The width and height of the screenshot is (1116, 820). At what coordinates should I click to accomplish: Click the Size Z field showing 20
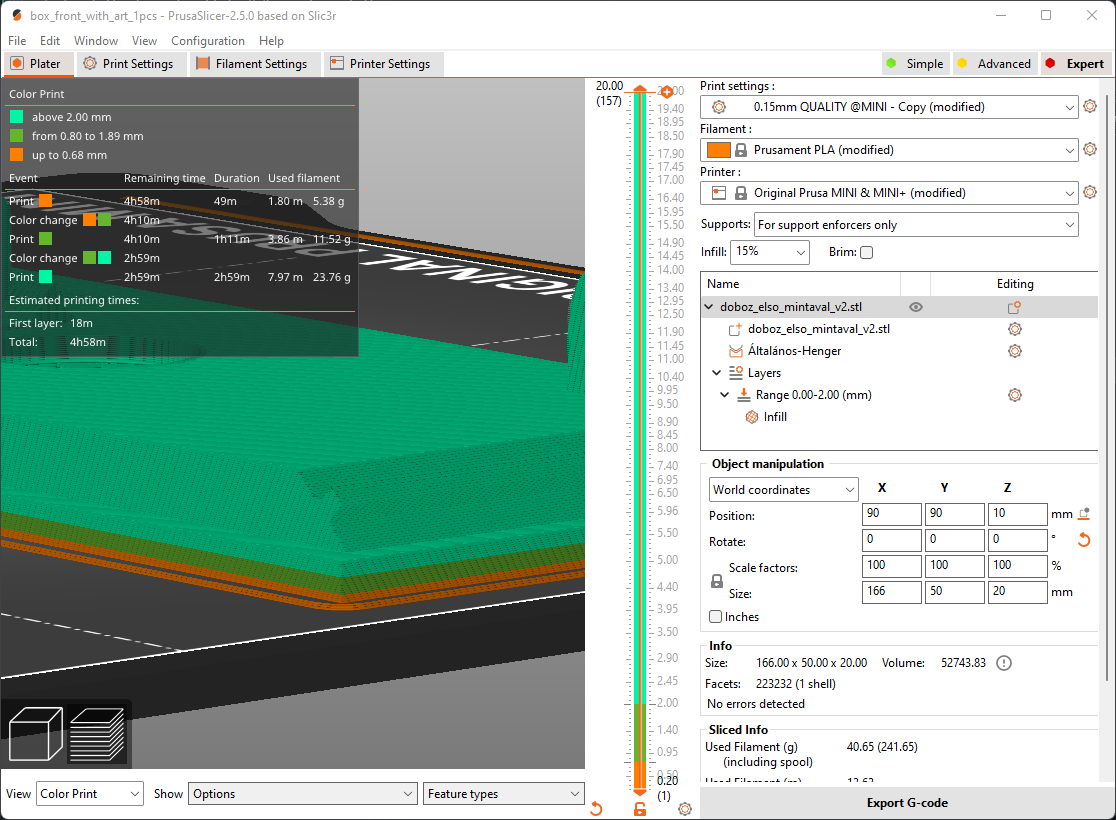(1017, 592)
